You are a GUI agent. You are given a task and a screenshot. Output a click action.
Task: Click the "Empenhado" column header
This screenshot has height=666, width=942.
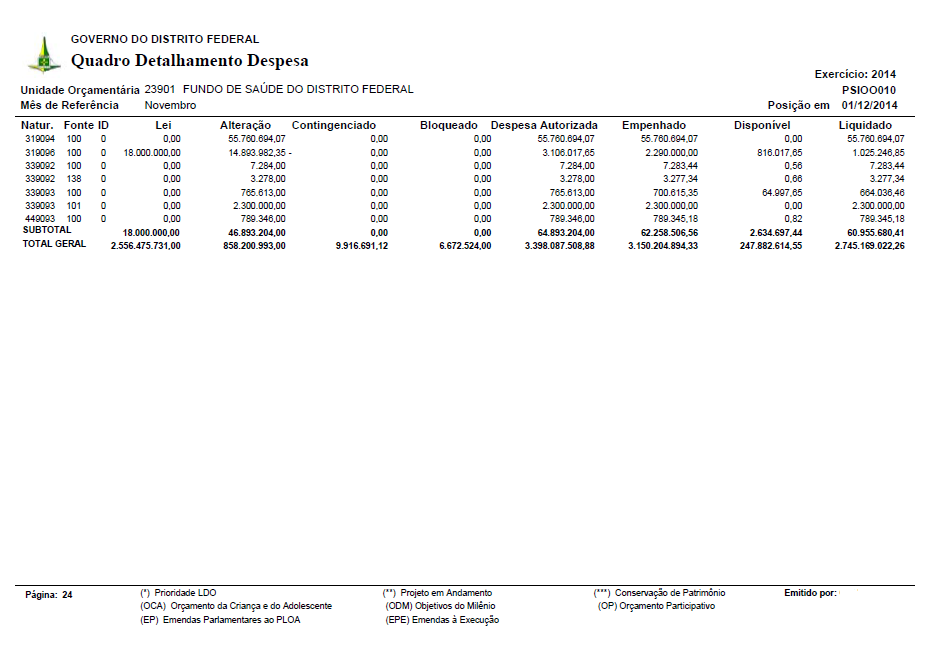pyautogui.click(x=654, y=125)
